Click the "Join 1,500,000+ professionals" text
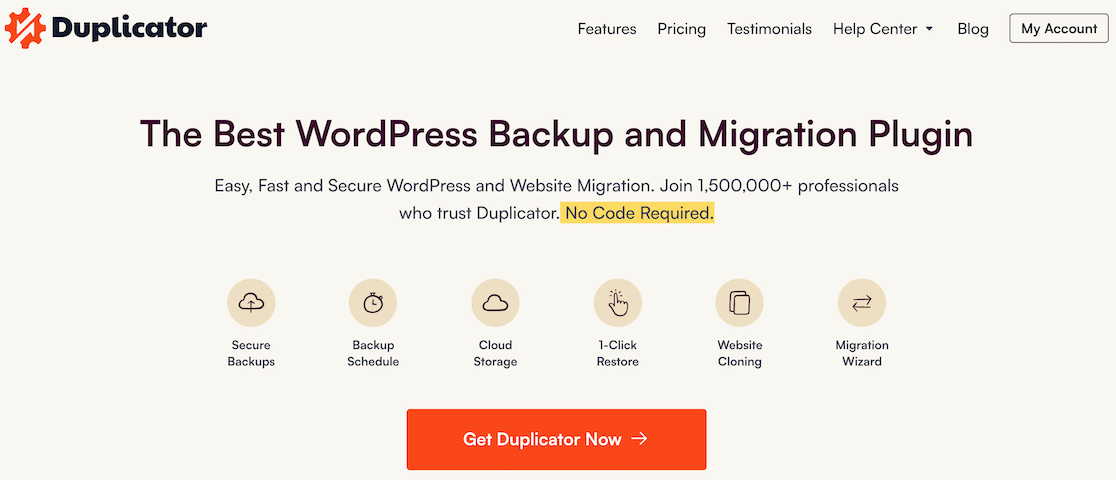This screenshot has width=1116, height=480. 779,187
